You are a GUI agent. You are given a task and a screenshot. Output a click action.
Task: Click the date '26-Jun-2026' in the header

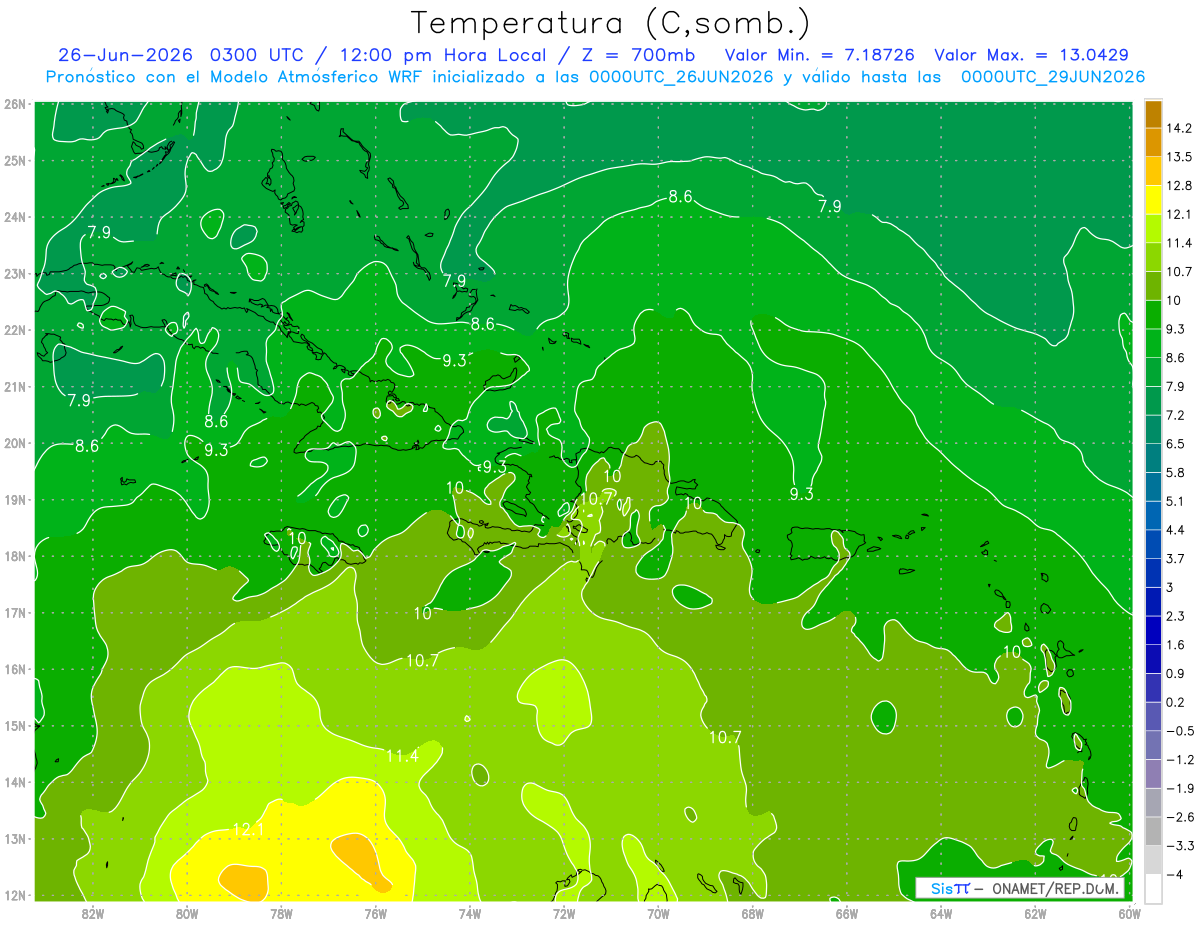(x=126, y=55)
